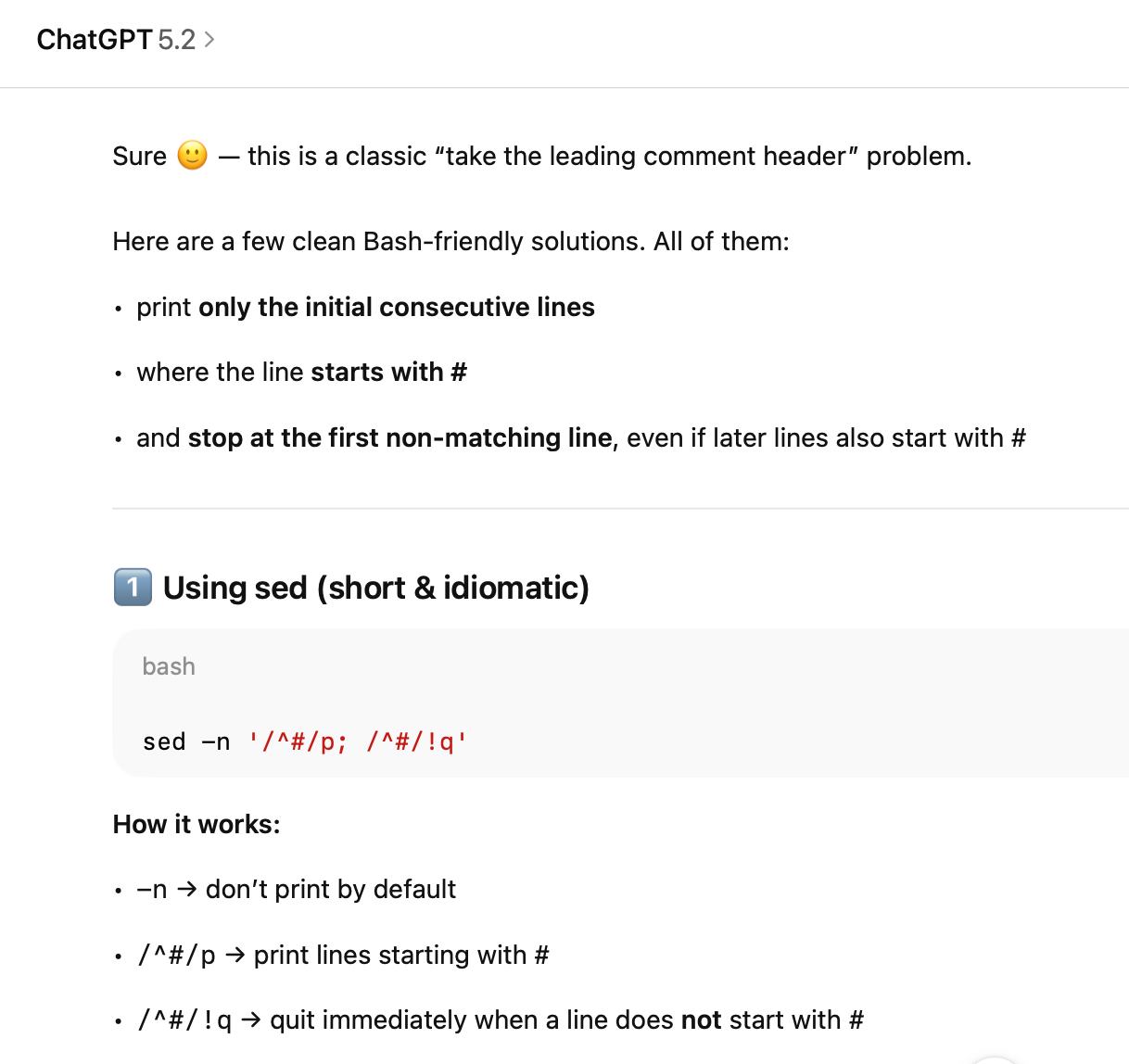
Task: Click the bullet about initial consecutive lines
Action: 365,307
